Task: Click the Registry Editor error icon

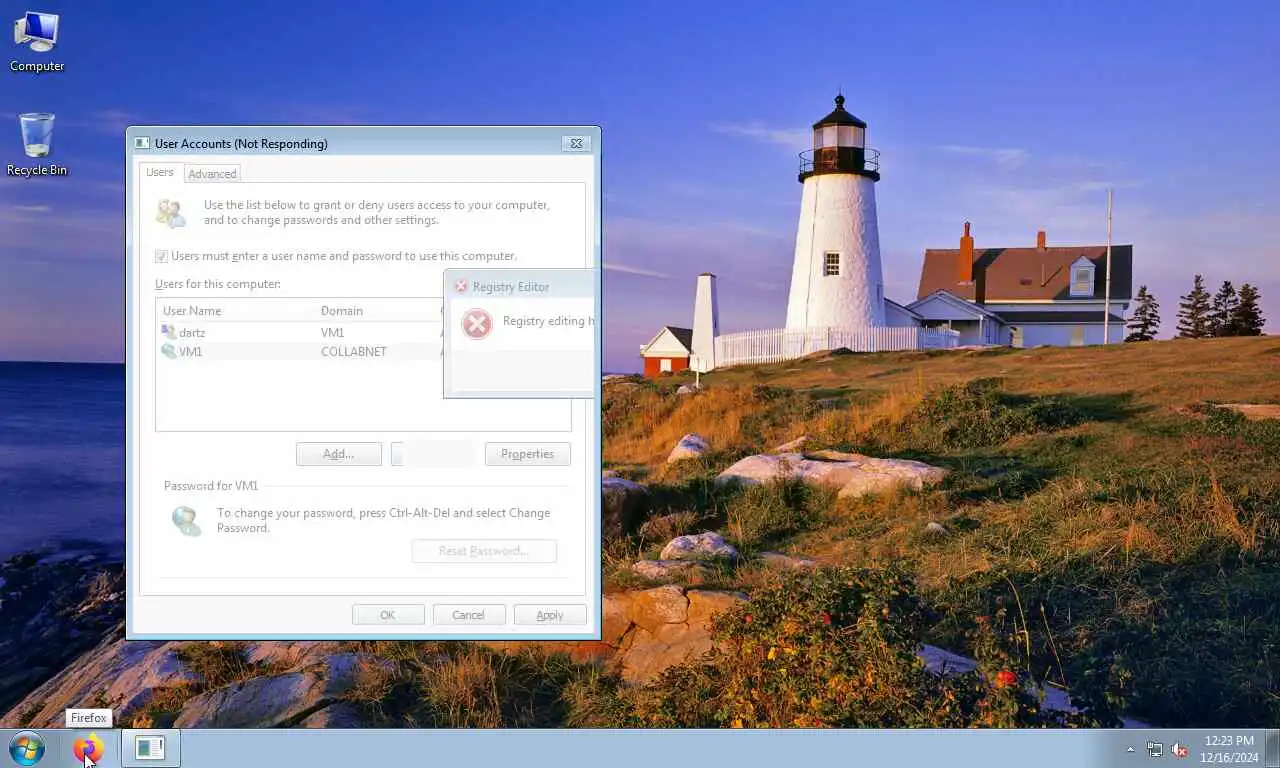Action: [477, 323]
